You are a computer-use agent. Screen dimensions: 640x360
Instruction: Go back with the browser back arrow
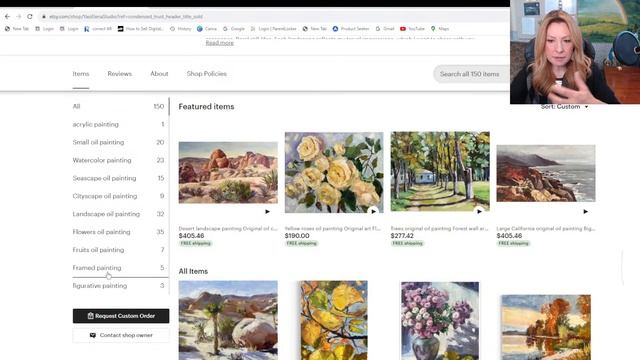click(x=7, y=16)
